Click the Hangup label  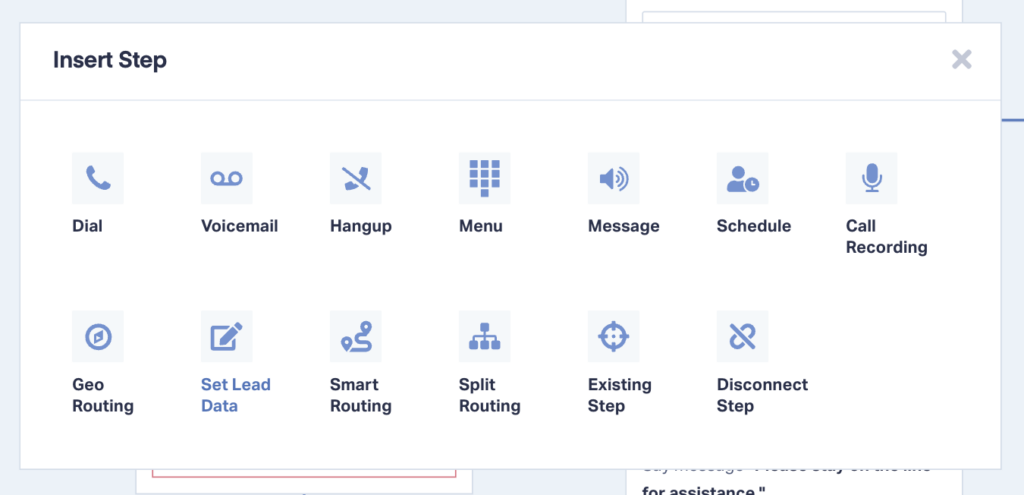click(360, 226)
